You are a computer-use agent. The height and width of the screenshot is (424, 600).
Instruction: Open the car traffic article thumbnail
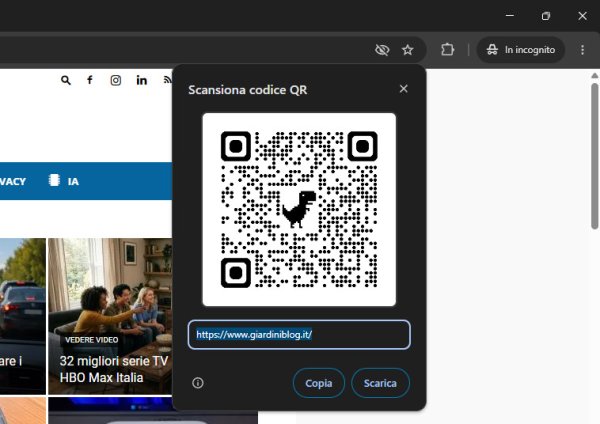[x=23, y=316]
